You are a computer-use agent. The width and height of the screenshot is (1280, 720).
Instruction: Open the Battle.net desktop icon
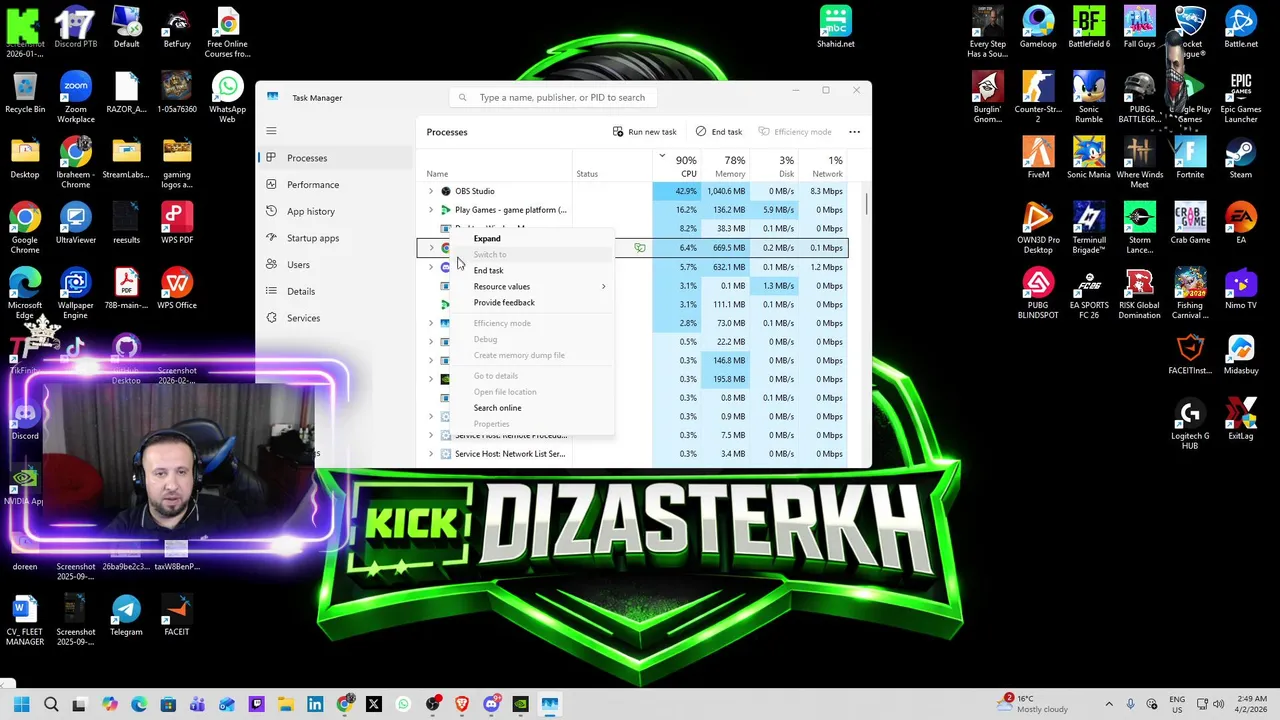coord(1241,28)
